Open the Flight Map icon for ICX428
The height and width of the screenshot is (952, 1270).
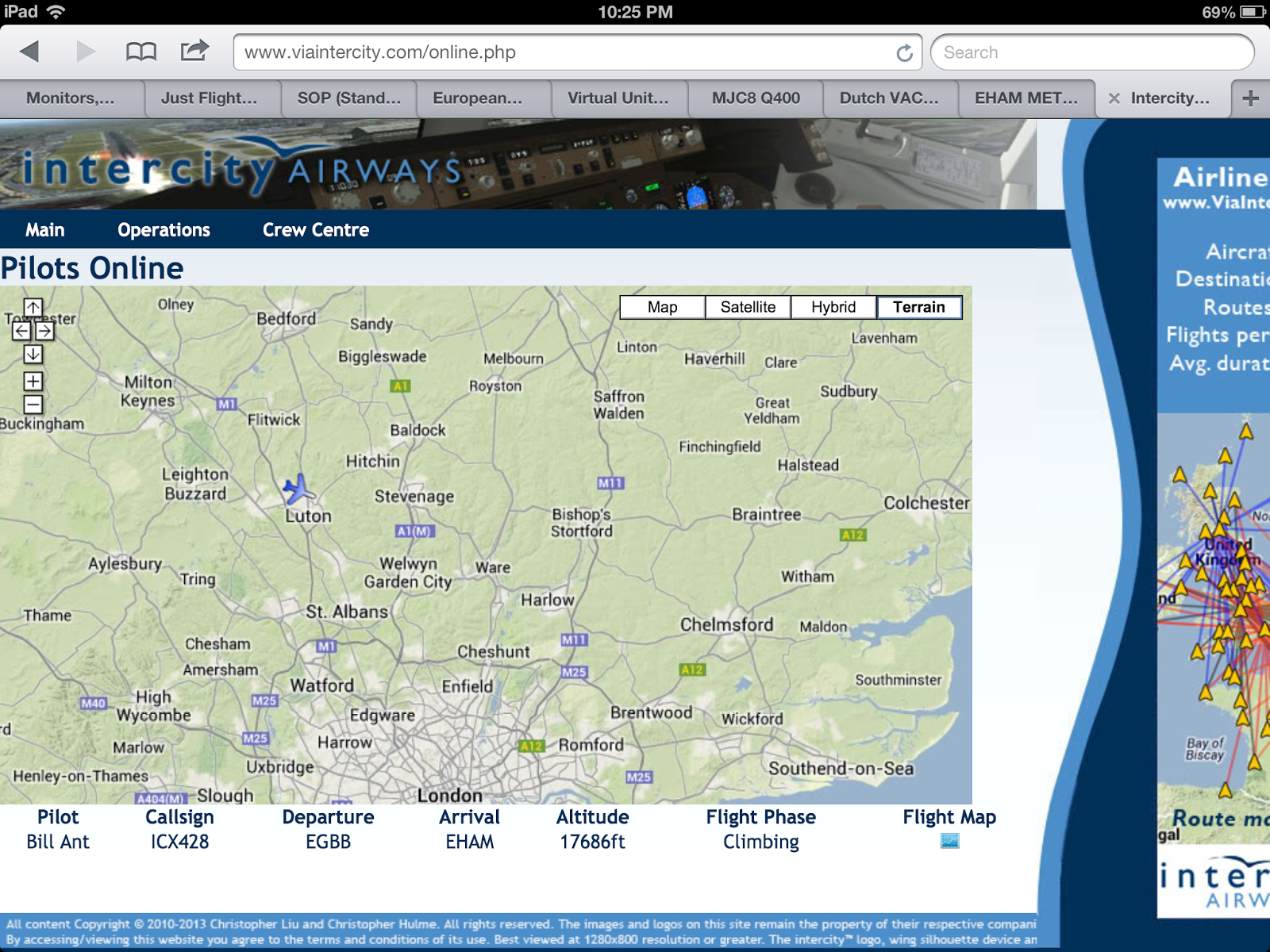coord(949,841)
